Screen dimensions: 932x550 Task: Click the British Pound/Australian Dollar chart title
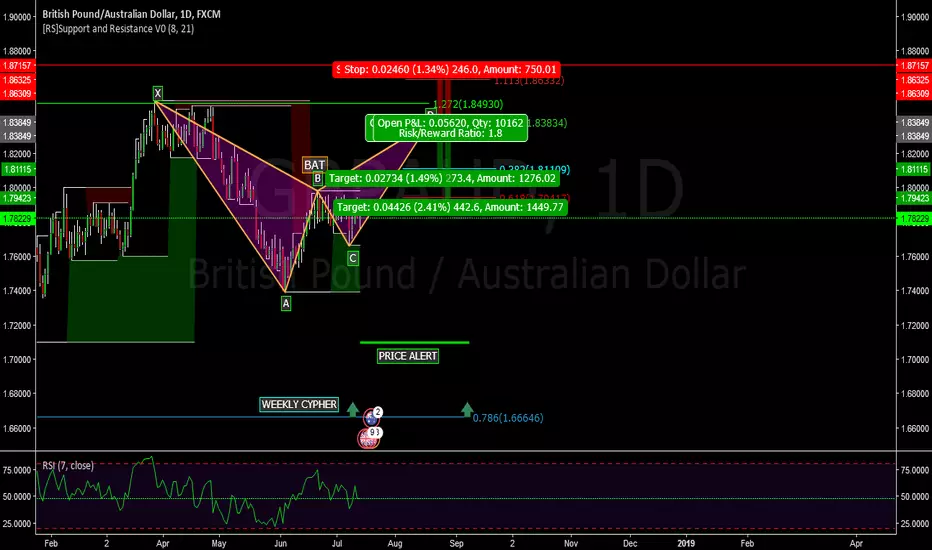coord(131,14)
